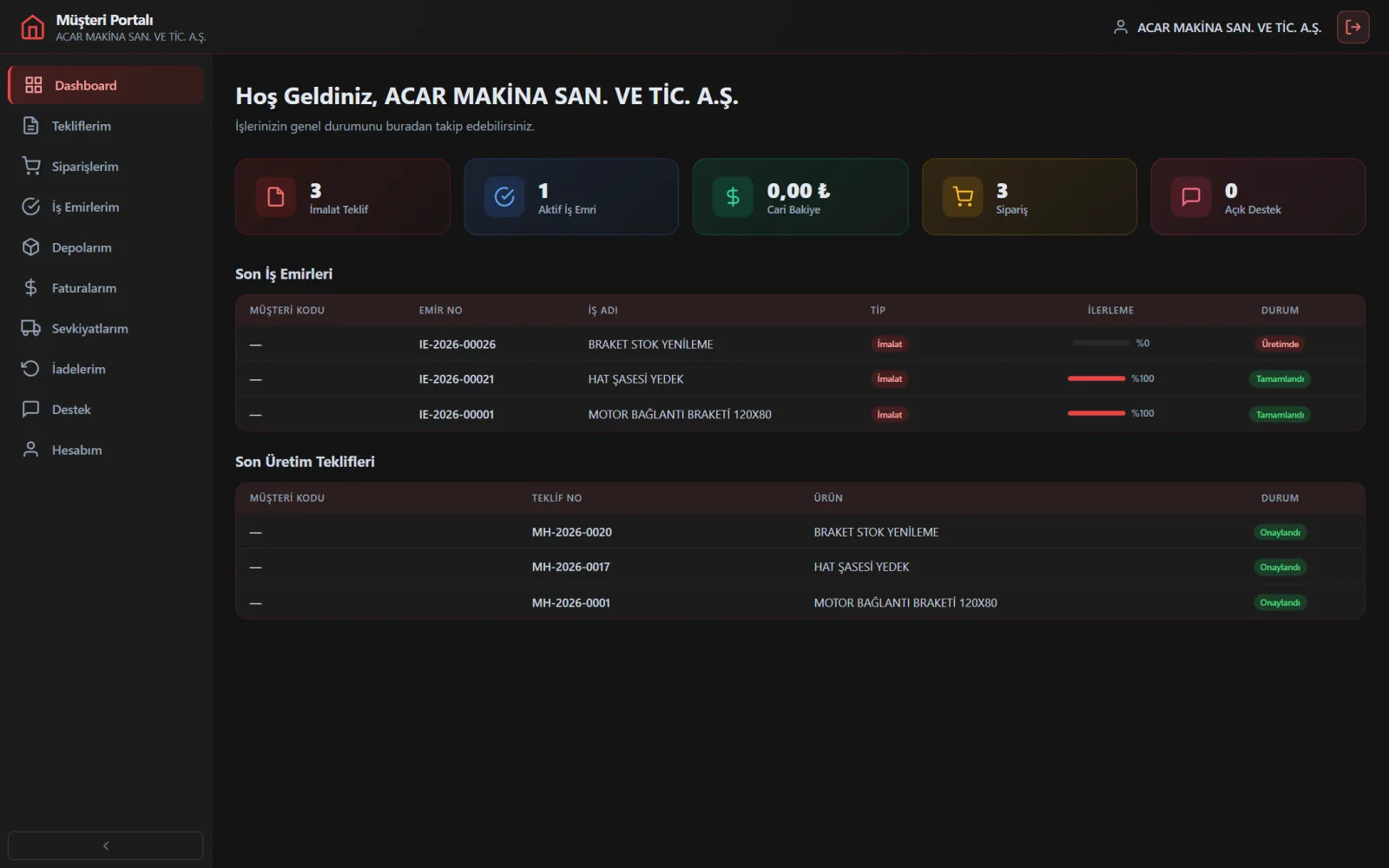Click the Tekliflerim document icon

30,126
